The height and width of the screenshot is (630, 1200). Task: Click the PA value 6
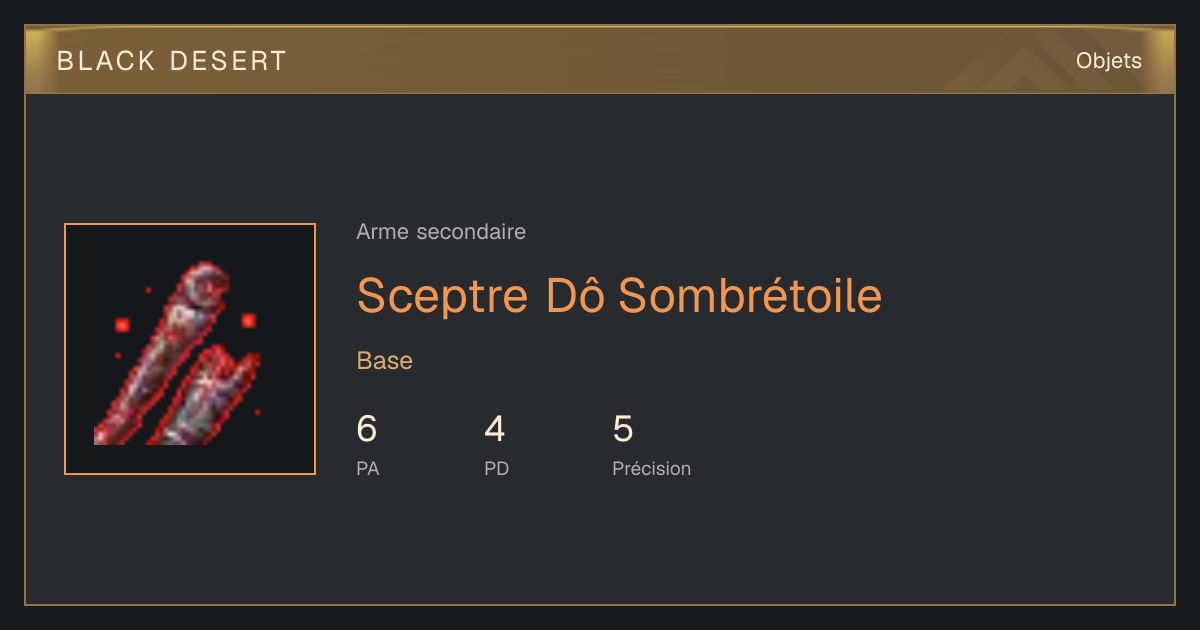pos(367,429)
